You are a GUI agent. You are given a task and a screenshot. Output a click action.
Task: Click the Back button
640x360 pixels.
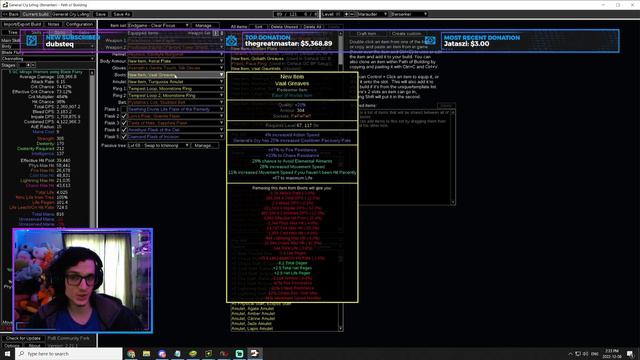tap(11, 14)
